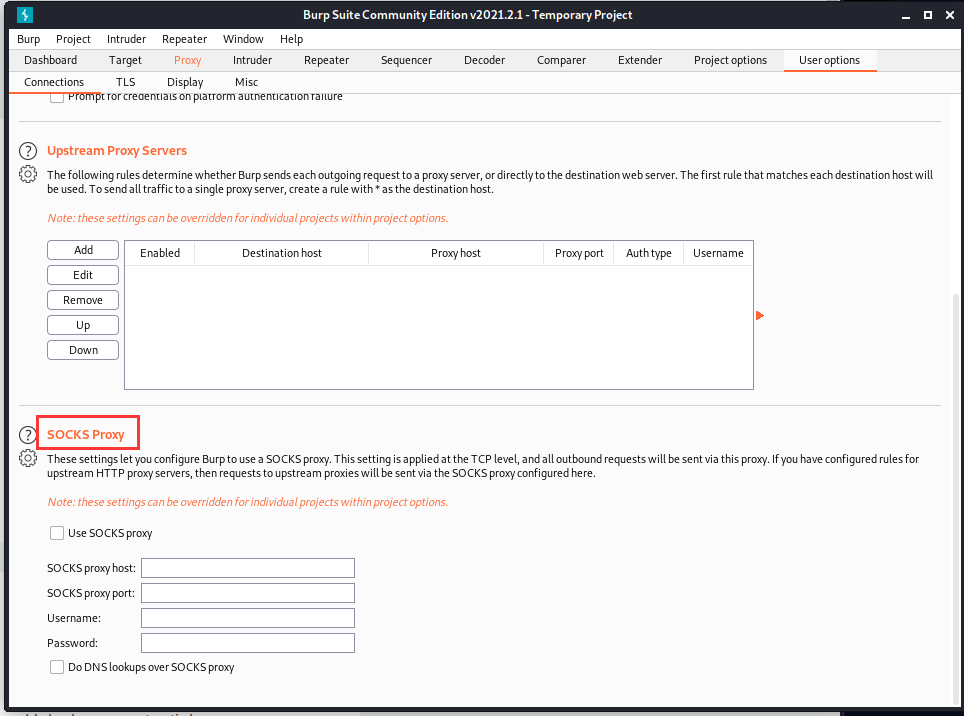
Task: Open gear options for Upstream Proxy Servers
Action: [x=28, y=175]
